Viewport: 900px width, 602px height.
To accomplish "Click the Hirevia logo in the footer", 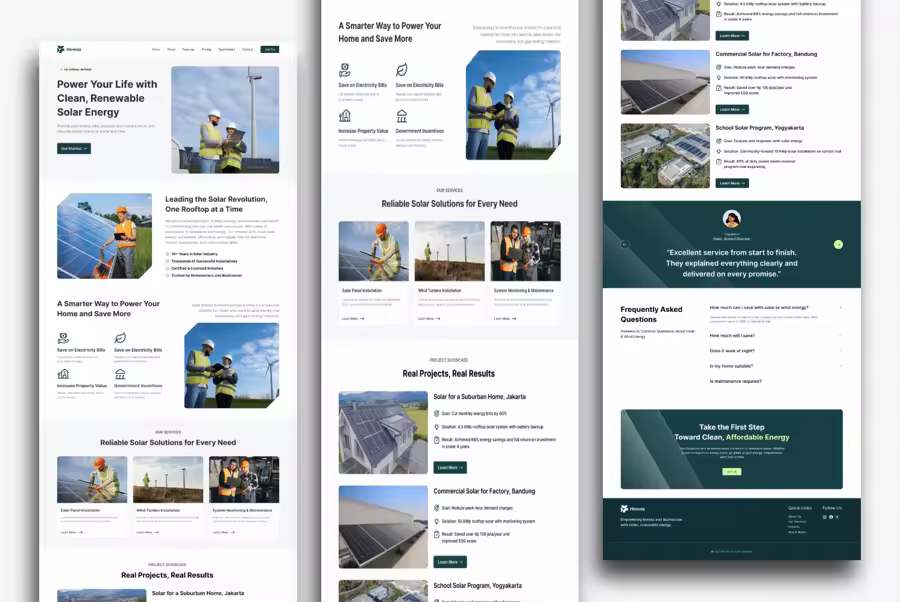I will tap(633, 508).
